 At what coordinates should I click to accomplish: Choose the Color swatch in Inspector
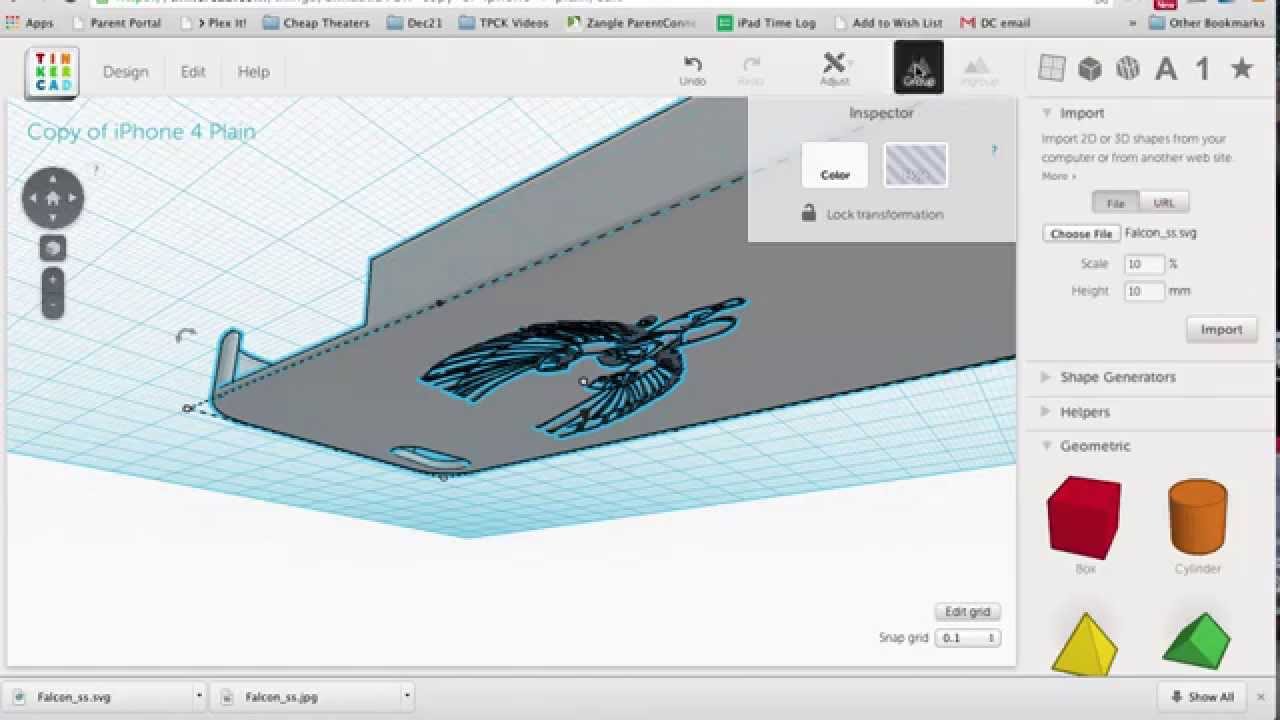[x=835, y=165]
